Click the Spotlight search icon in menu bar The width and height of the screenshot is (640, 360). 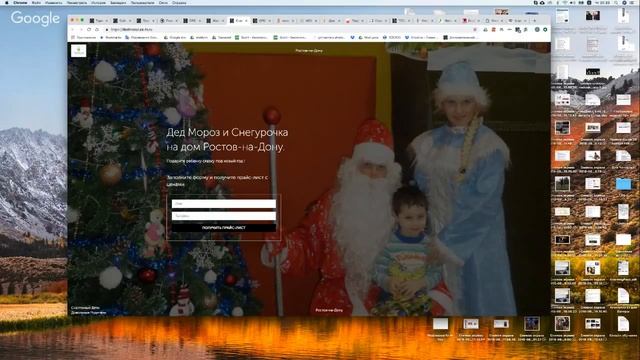616,2
